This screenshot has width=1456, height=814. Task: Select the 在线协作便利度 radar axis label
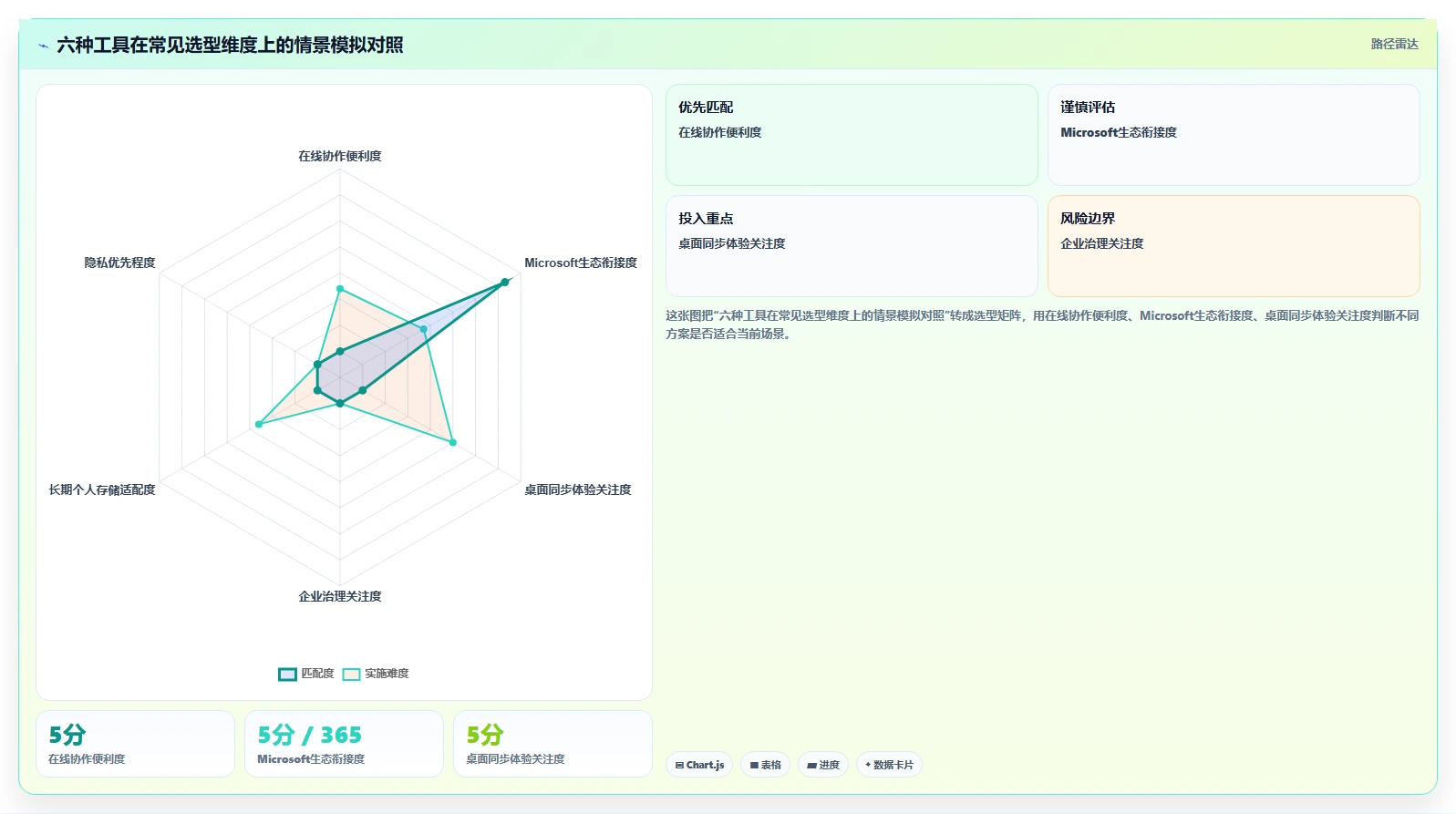[x=340, y=156]
